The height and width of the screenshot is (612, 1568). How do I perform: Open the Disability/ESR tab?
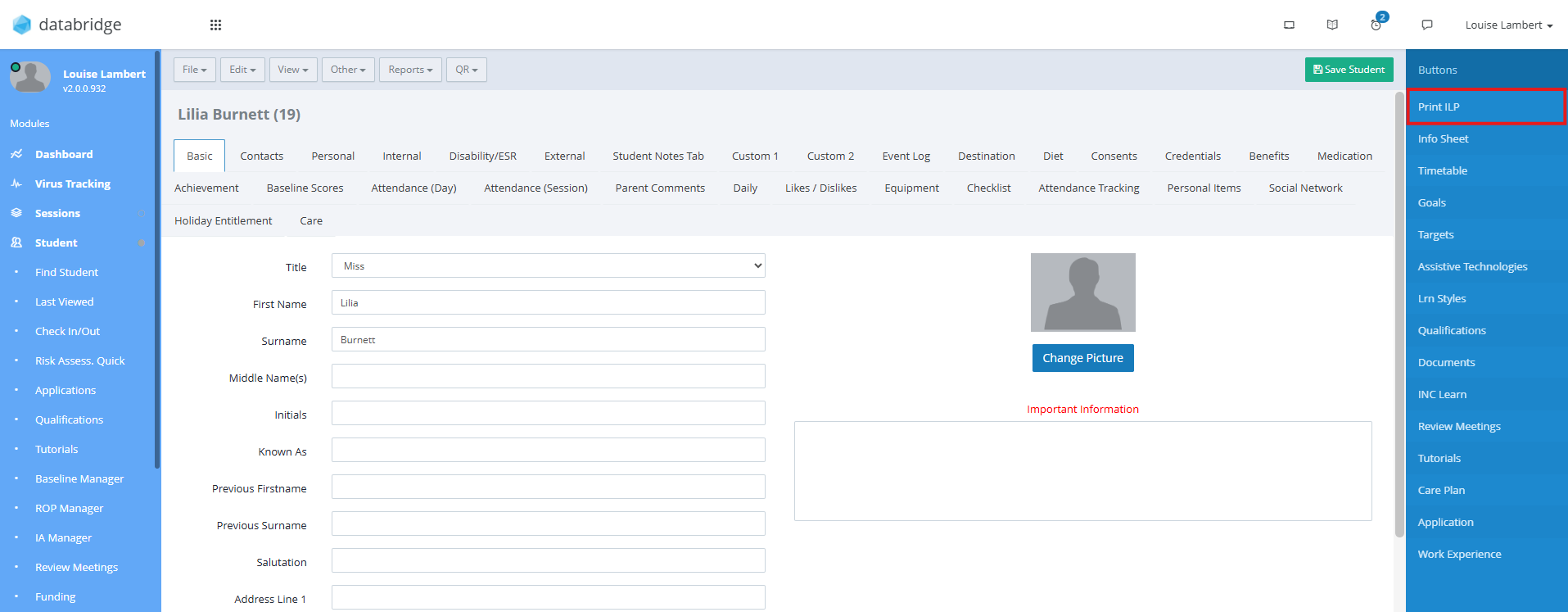click(x=482, y=156)
